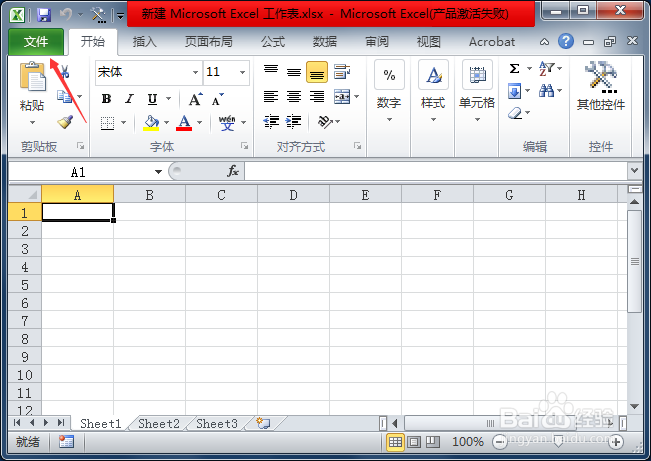Click the text orientation icon
The height and width of the screenshot is (461, 651).
(x=325, y=121)
